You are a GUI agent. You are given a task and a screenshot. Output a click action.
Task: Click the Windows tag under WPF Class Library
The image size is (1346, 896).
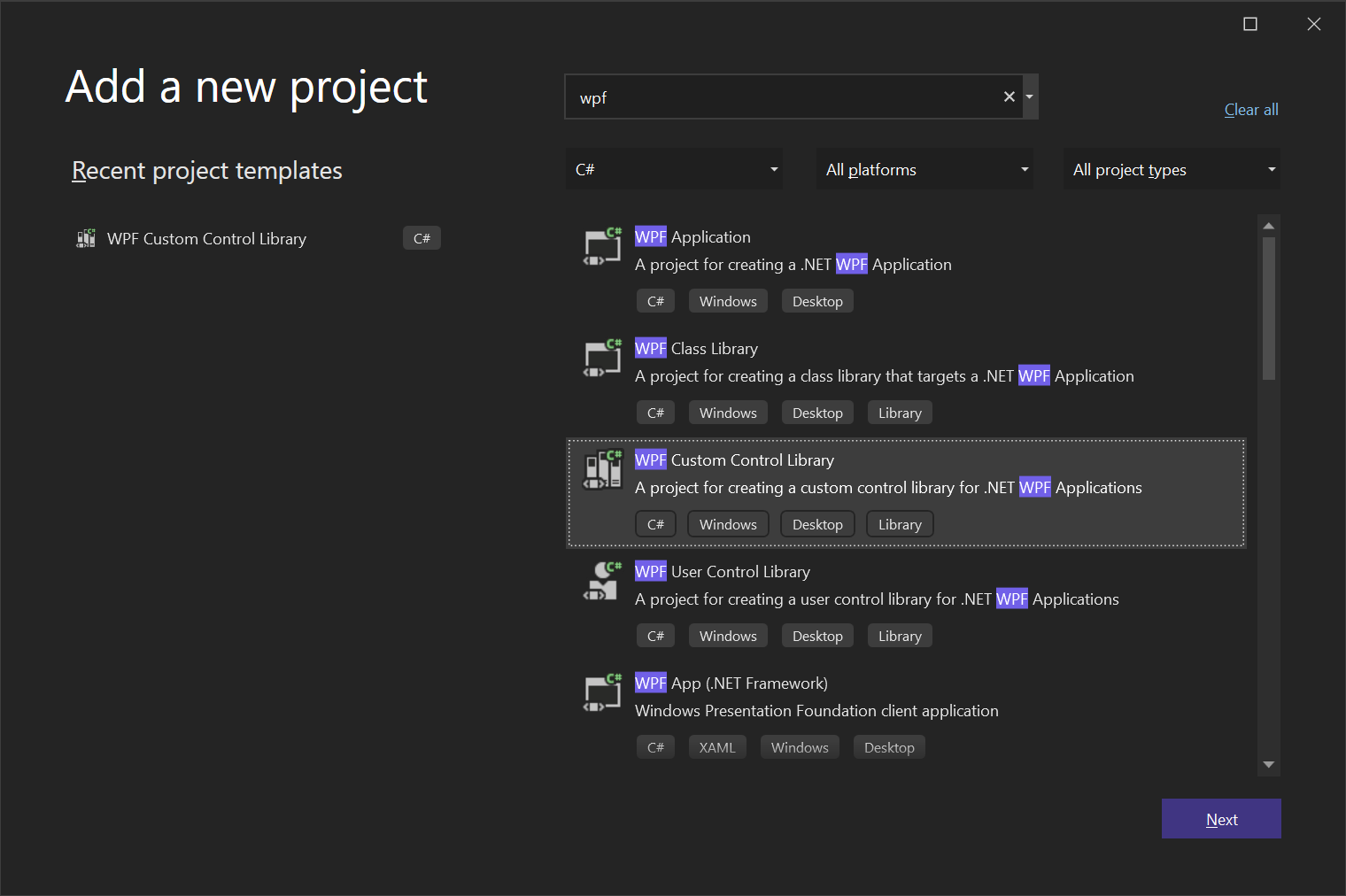pyautogui.click(x=728, y=413)
